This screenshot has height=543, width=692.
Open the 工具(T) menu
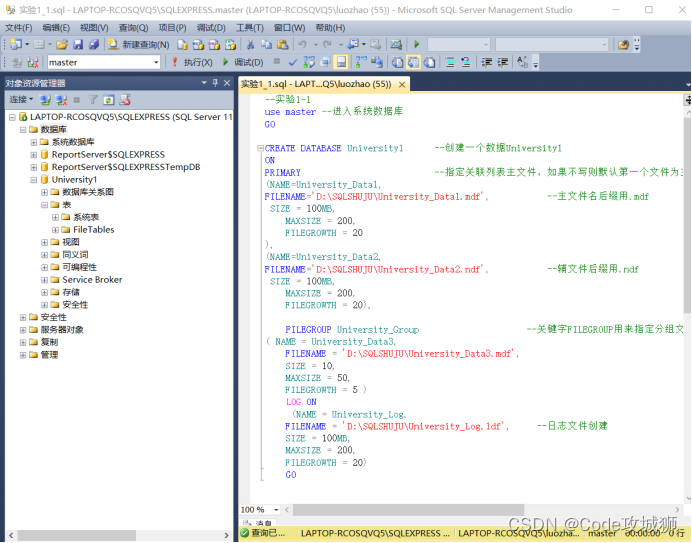tap(250, 28)
